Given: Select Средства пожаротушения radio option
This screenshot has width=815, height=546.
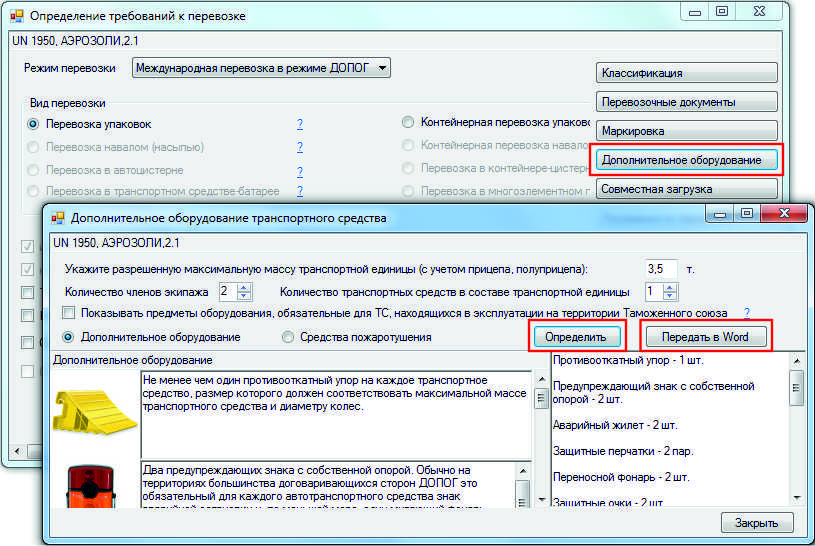Looking at the screenshot, I should 288,337.
